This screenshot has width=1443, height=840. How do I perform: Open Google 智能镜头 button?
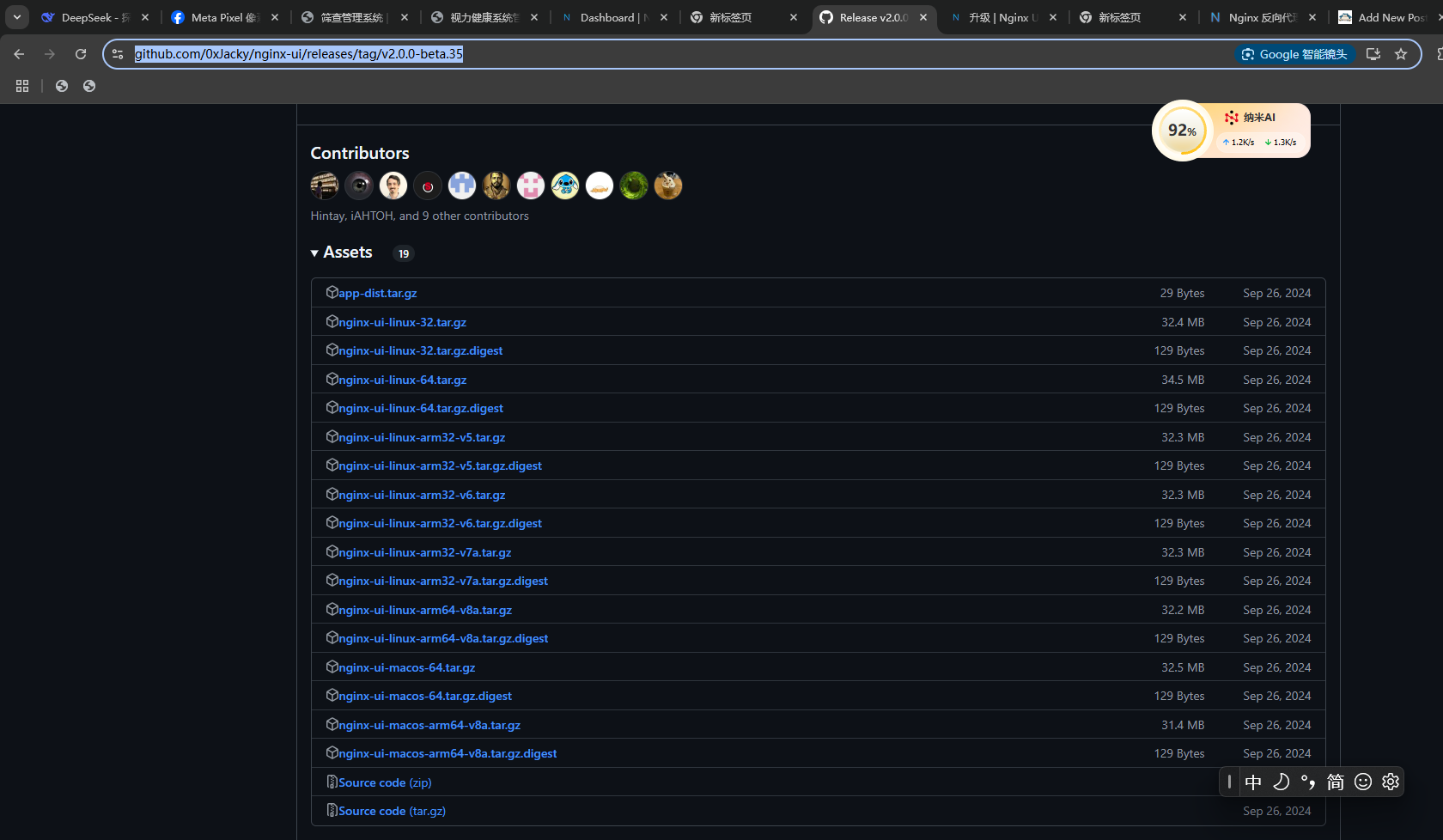pyautogui.click(x=1295, y=54)
